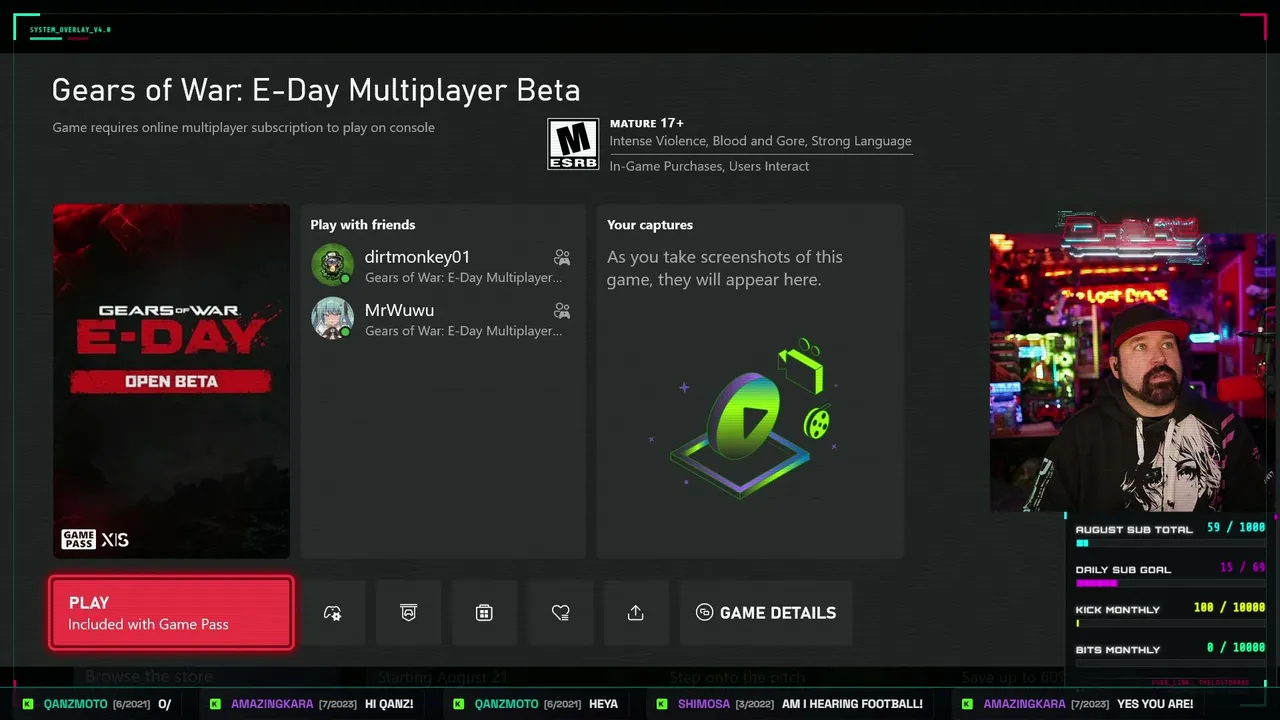Image resolution: width=1280 pixels, height=720 pixels.
Task: Click the ESRB Mature rating logo
Action: click(573, 144)
